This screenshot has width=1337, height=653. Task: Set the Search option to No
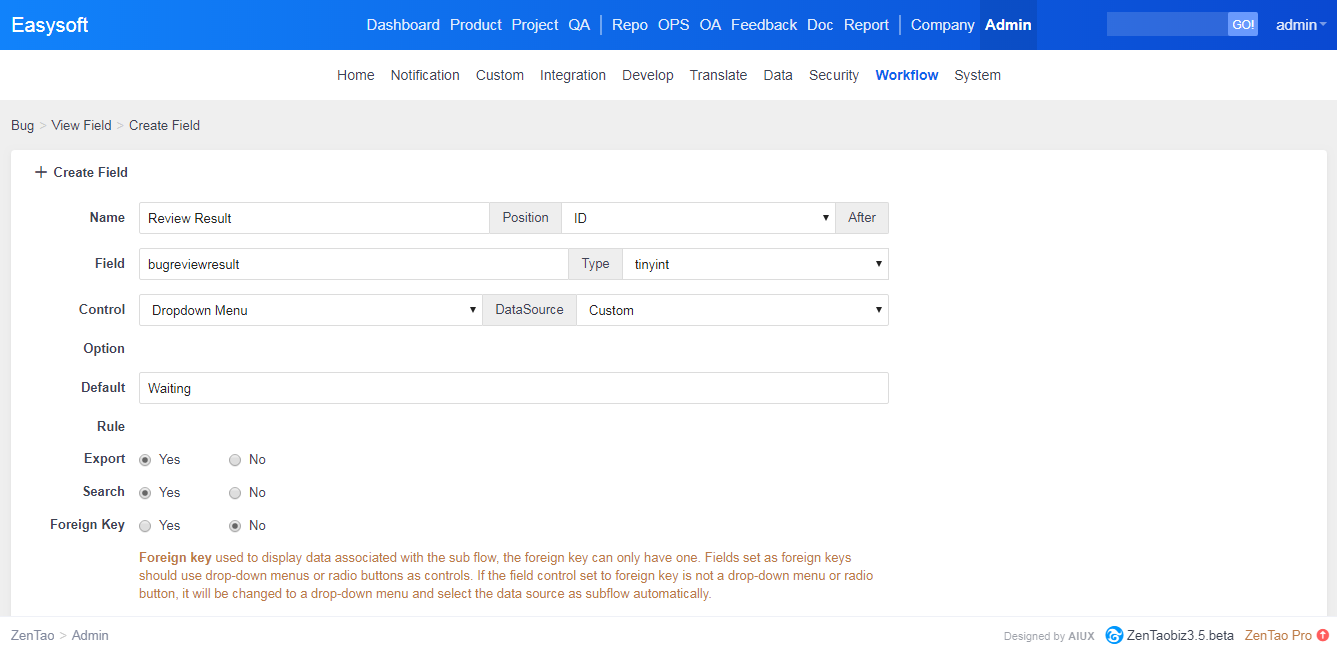pos(235,493)
